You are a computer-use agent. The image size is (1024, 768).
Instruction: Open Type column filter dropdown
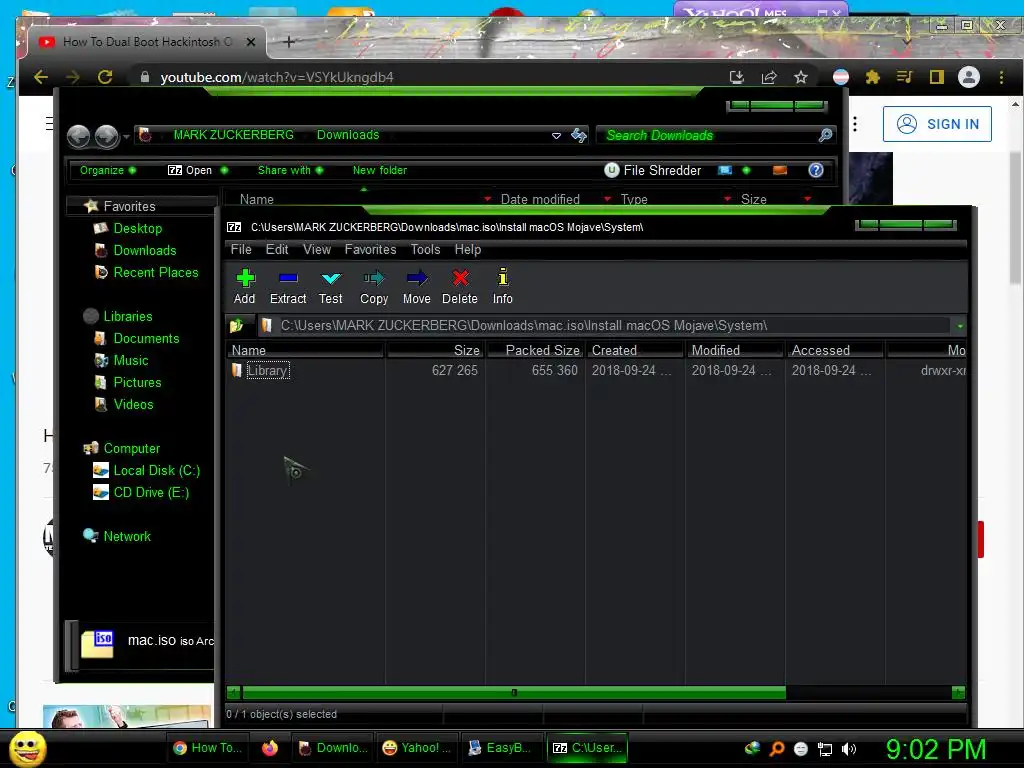coord(728,199)
